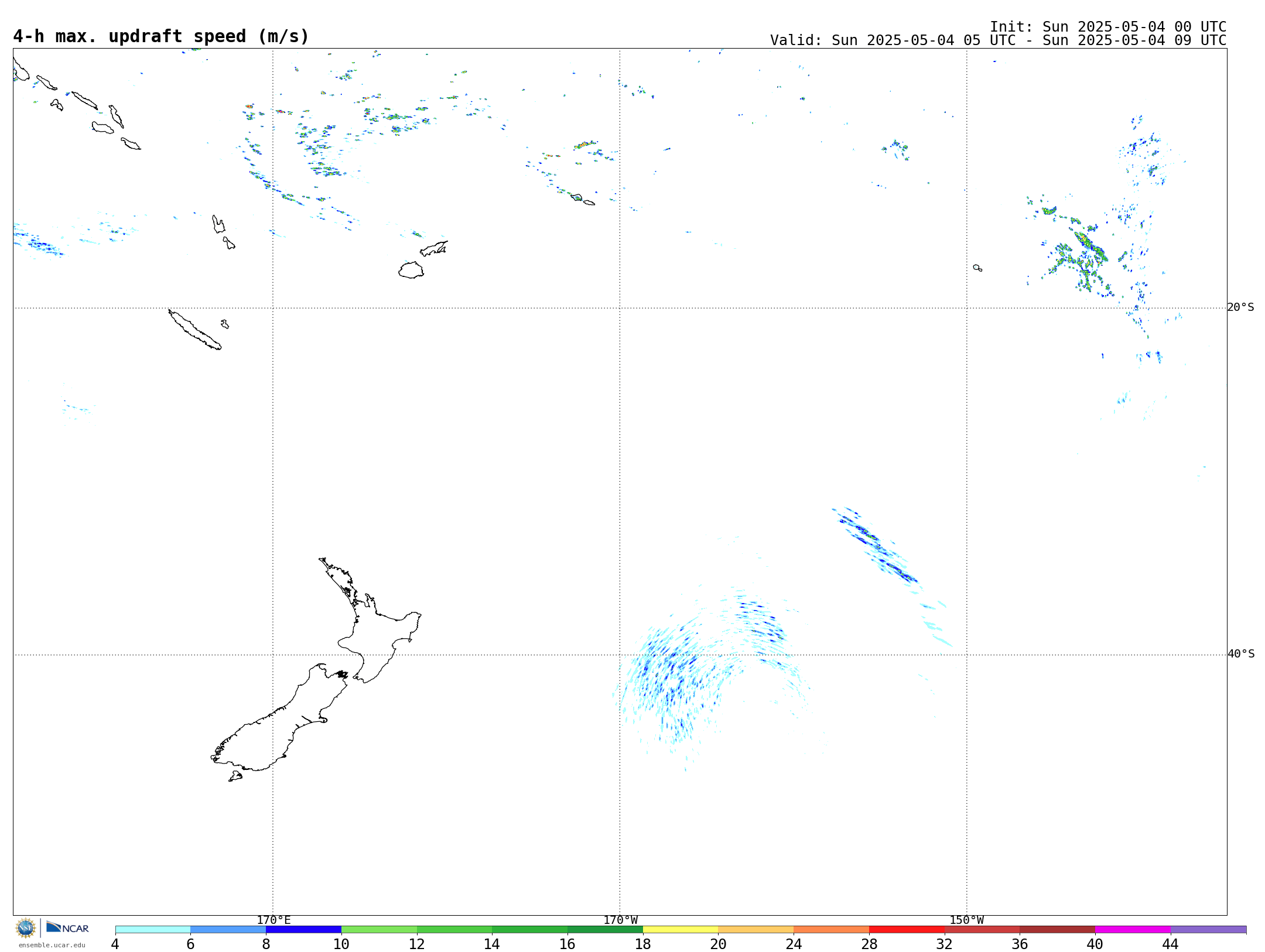Viewport: 1265px width, 952px height.
Task: Open the ensemble.ucar.edu link text
Action: pyautogui.click(x=52, y=944)
